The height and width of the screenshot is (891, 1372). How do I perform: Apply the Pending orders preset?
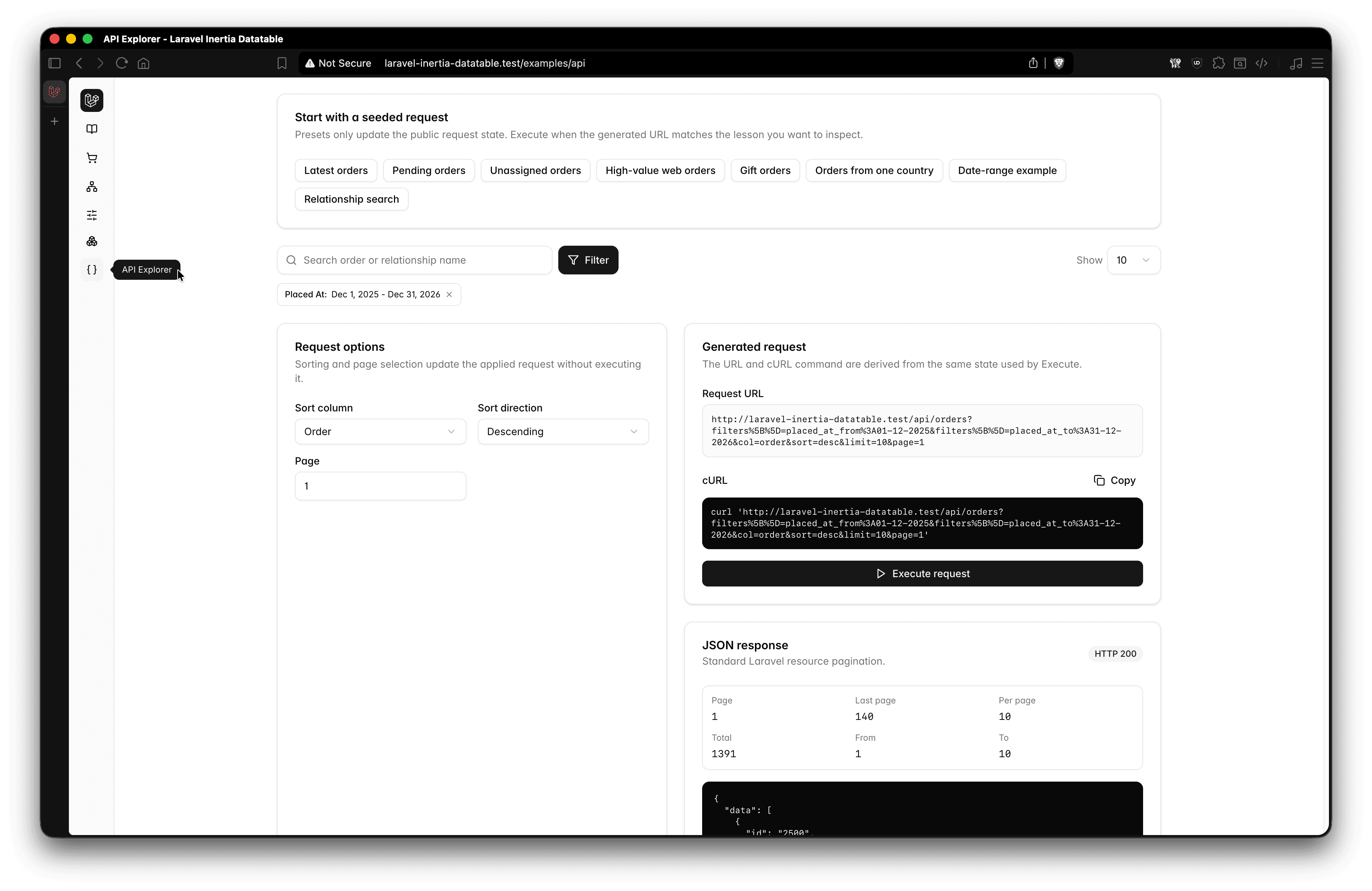coord(428,171)
